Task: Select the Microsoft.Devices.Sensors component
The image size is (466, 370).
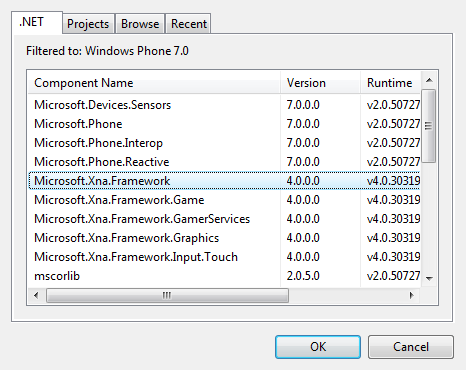Action: pos(224,105)
